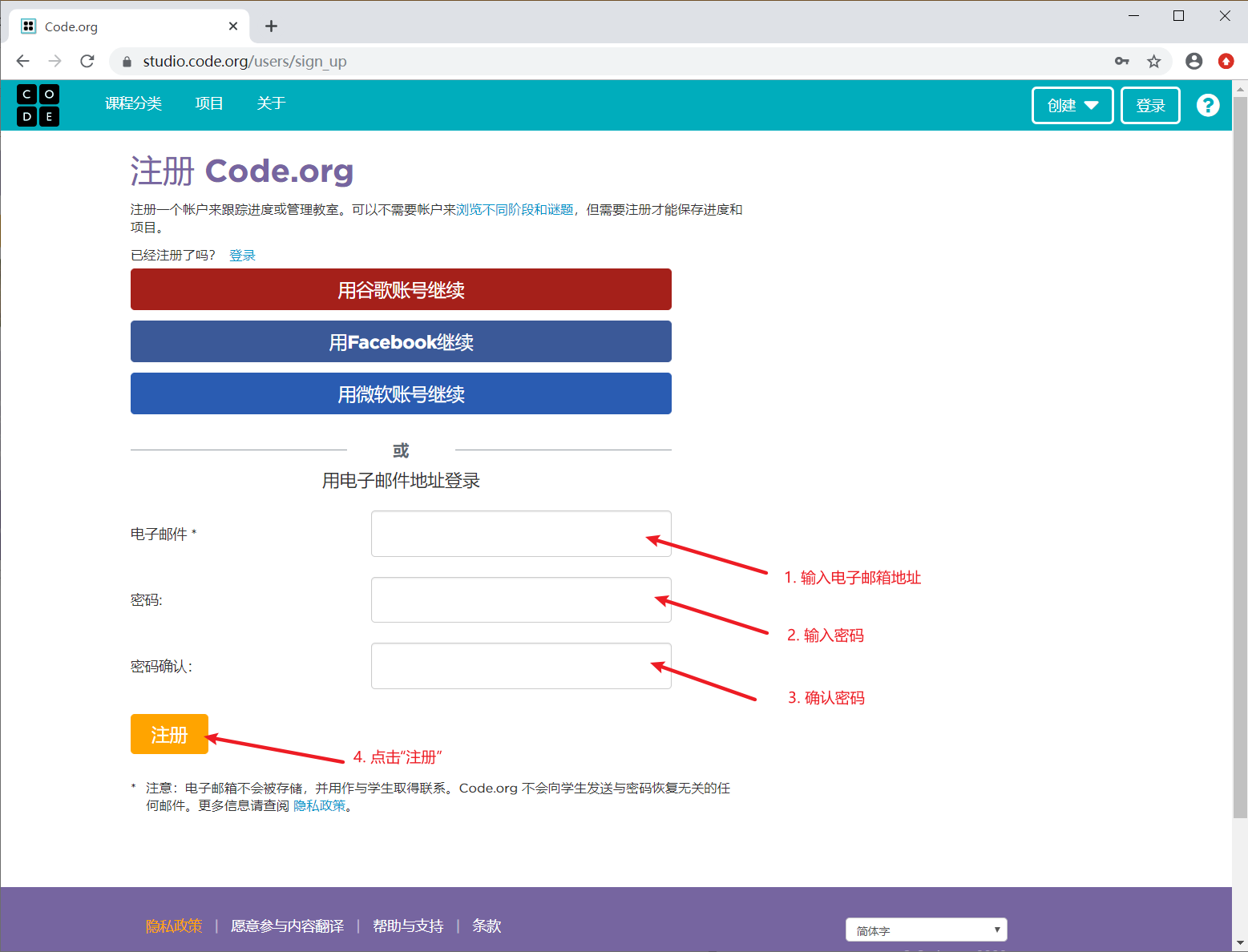Screen dimensions: 1248x952
Task: Open the saved password key icon
Action: coord(1121,61)
